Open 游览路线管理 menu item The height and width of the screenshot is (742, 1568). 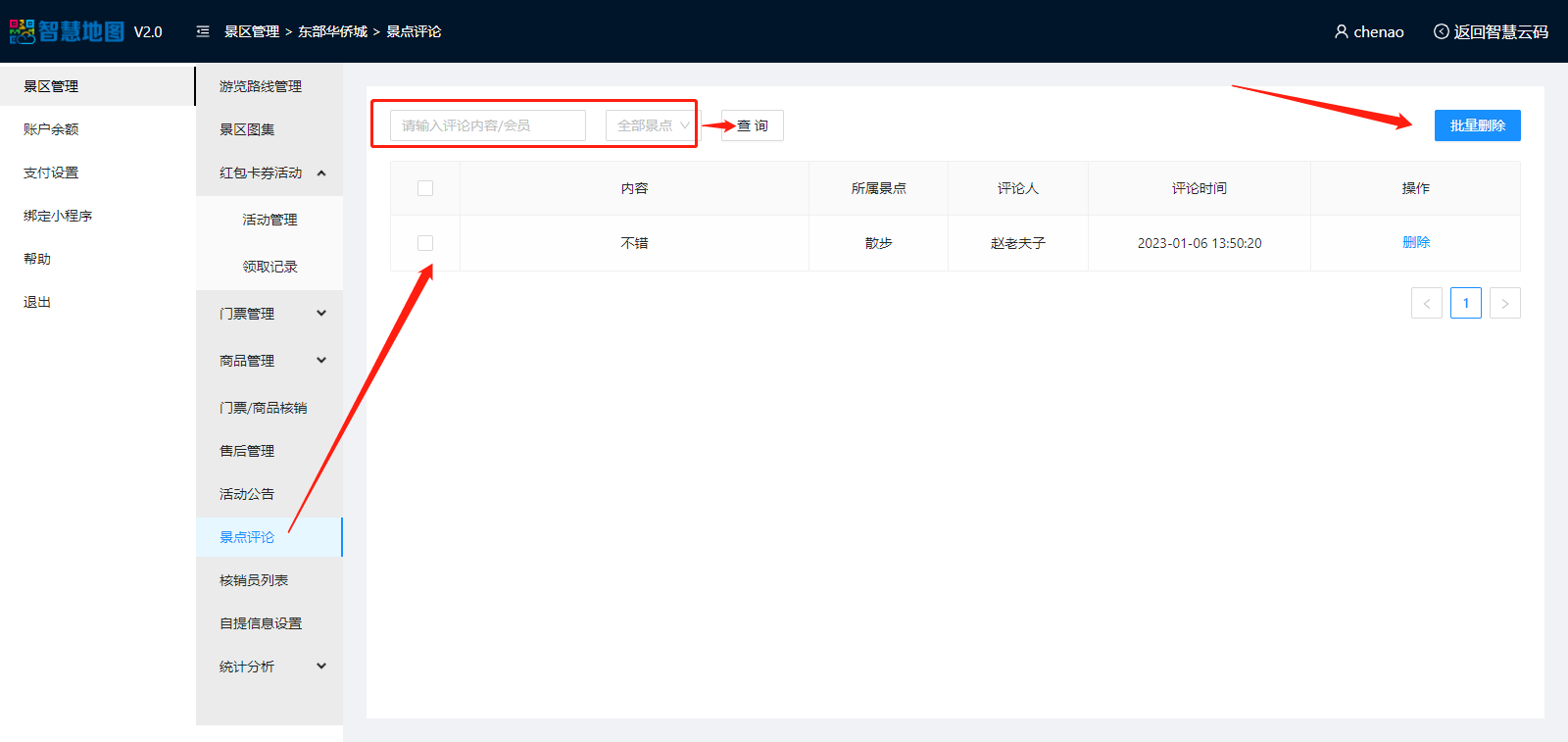click(x=261, y=86)
